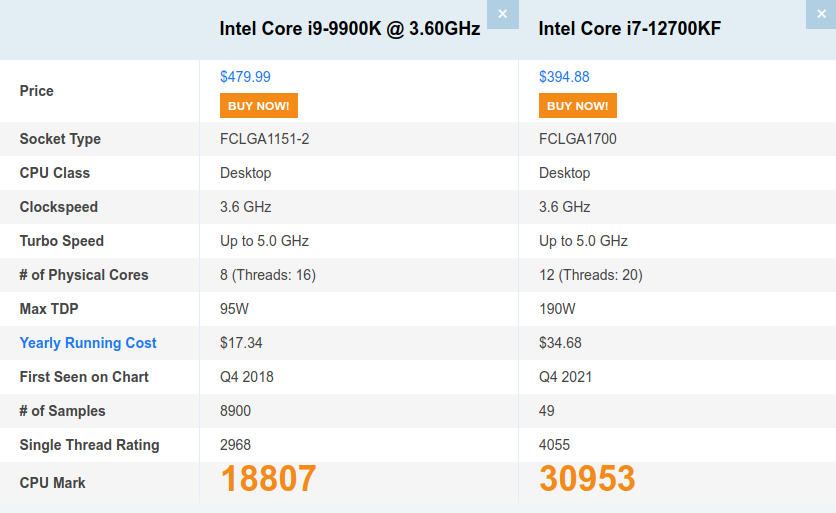Click the Max TDP row label
This screenshot has height=513, width=836.
pos(49,309)
